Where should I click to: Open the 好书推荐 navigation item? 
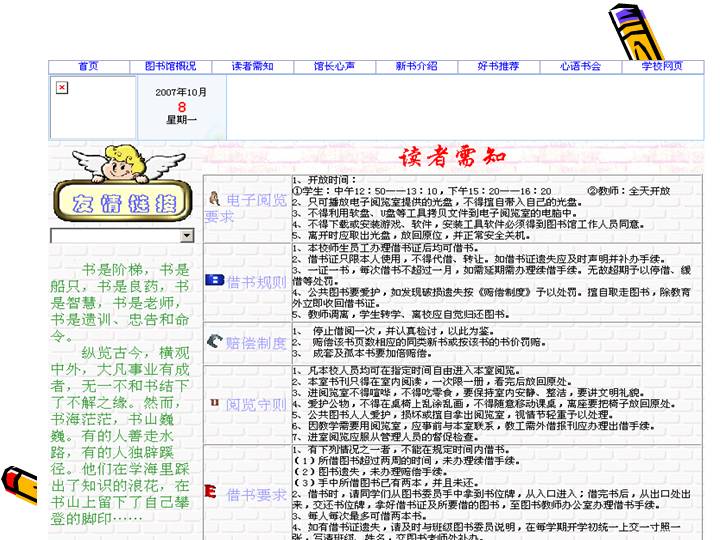coord(498,66)
